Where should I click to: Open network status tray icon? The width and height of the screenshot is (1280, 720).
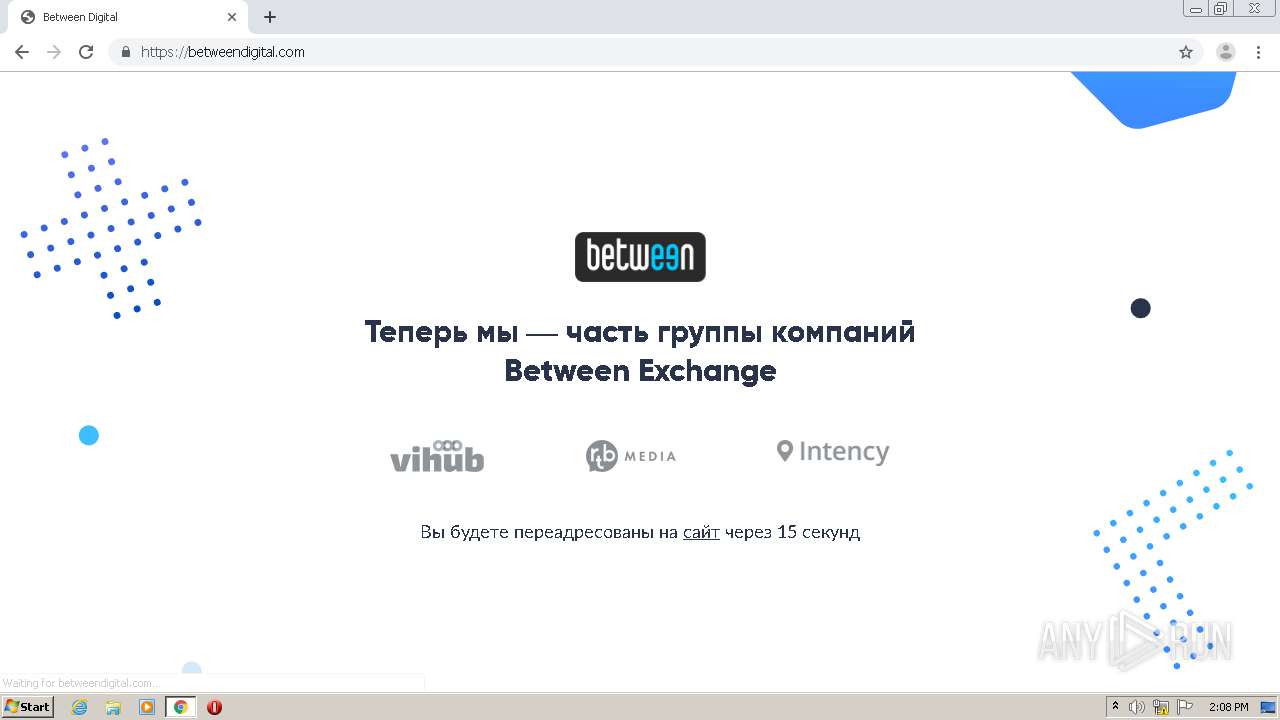point(1161,707)
